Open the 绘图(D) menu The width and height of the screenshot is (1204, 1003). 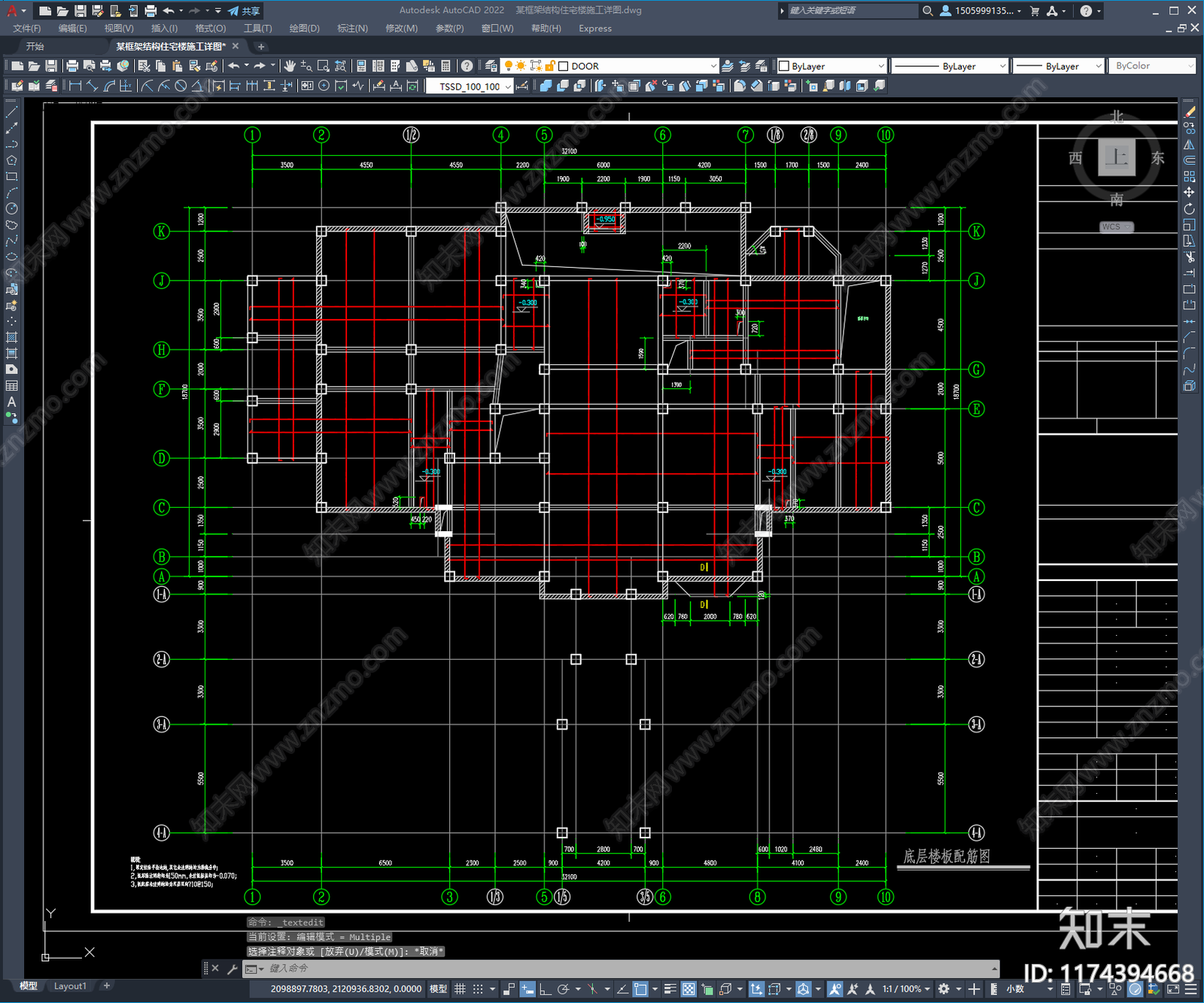(x=304, y=29)
